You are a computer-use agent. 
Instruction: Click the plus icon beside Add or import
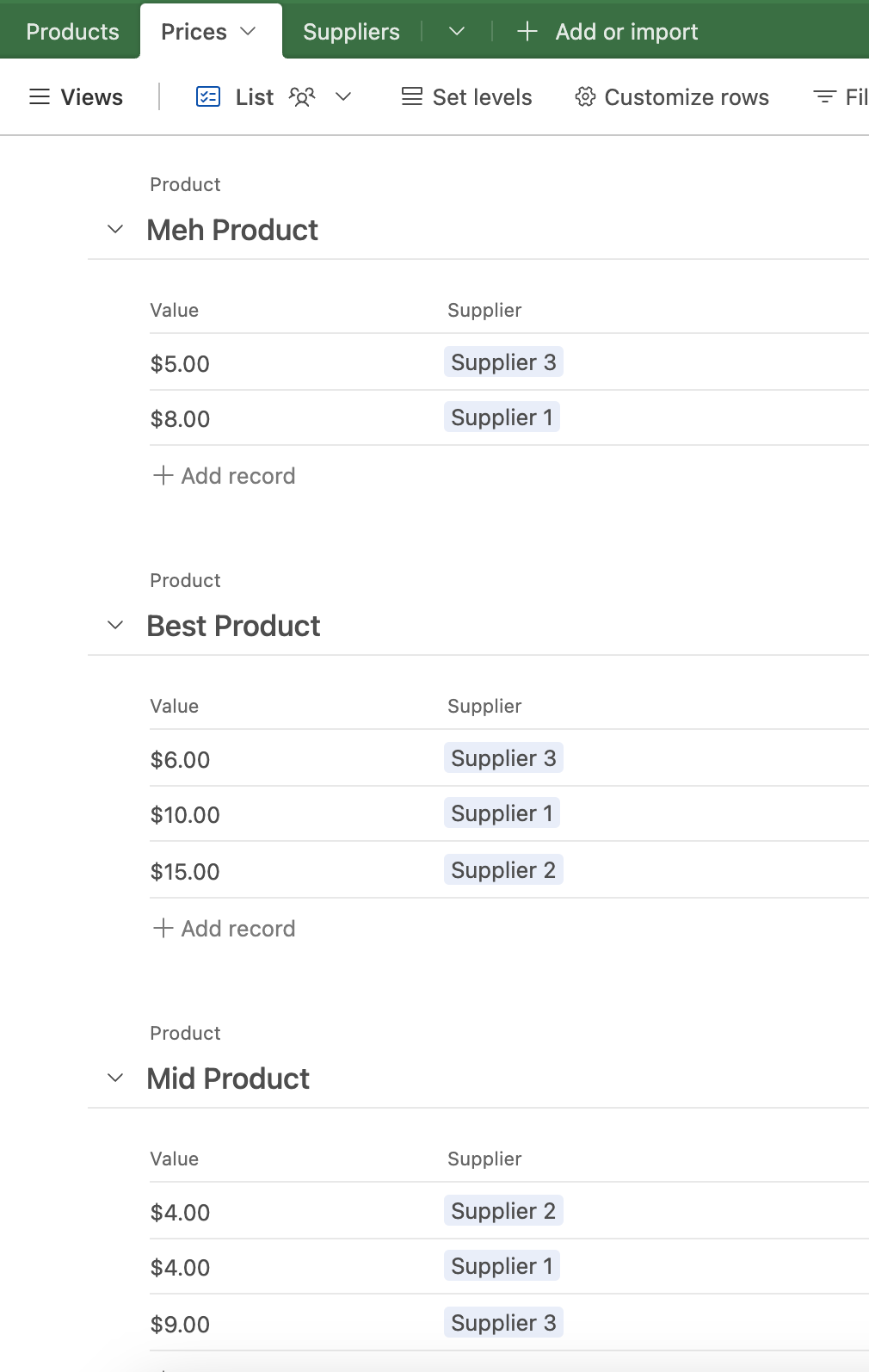[527, 32]
